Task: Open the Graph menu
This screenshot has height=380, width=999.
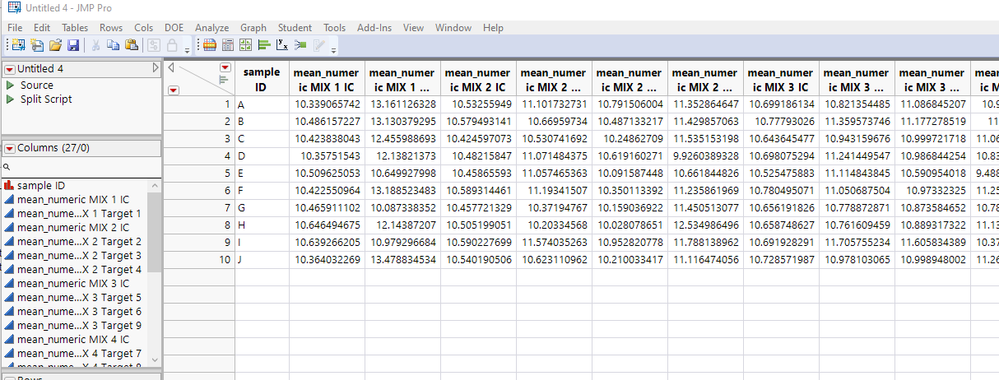Action: coord(253,27)
